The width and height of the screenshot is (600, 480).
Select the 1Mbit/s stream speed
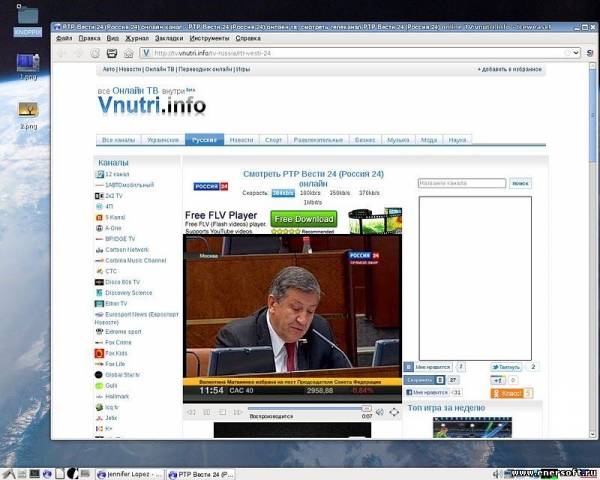tap(313, 202)
